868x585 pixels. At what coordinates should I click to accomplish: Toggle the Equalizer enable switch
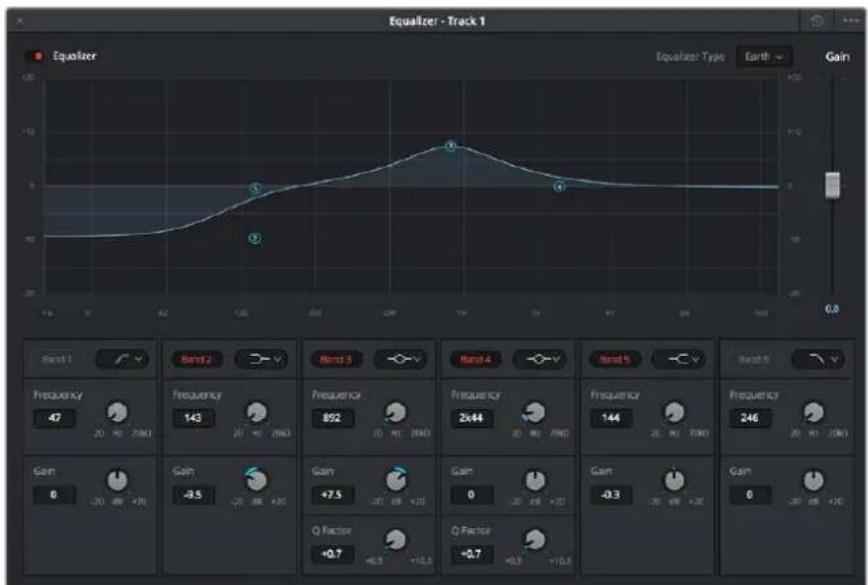34,56
